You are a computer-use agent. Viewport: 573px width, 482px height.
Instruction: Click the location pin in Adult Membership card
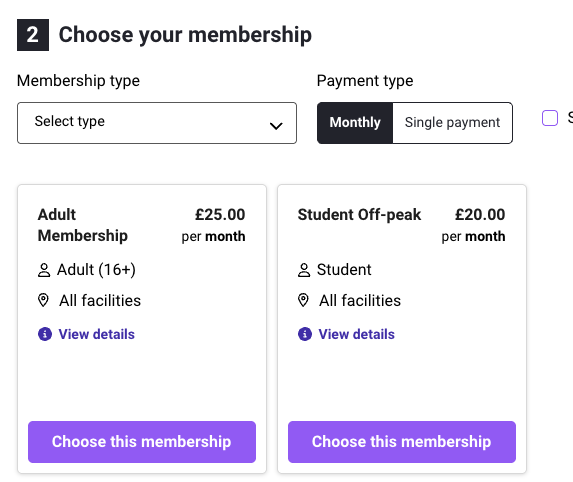pyautogui.click(x=43, y=300)
